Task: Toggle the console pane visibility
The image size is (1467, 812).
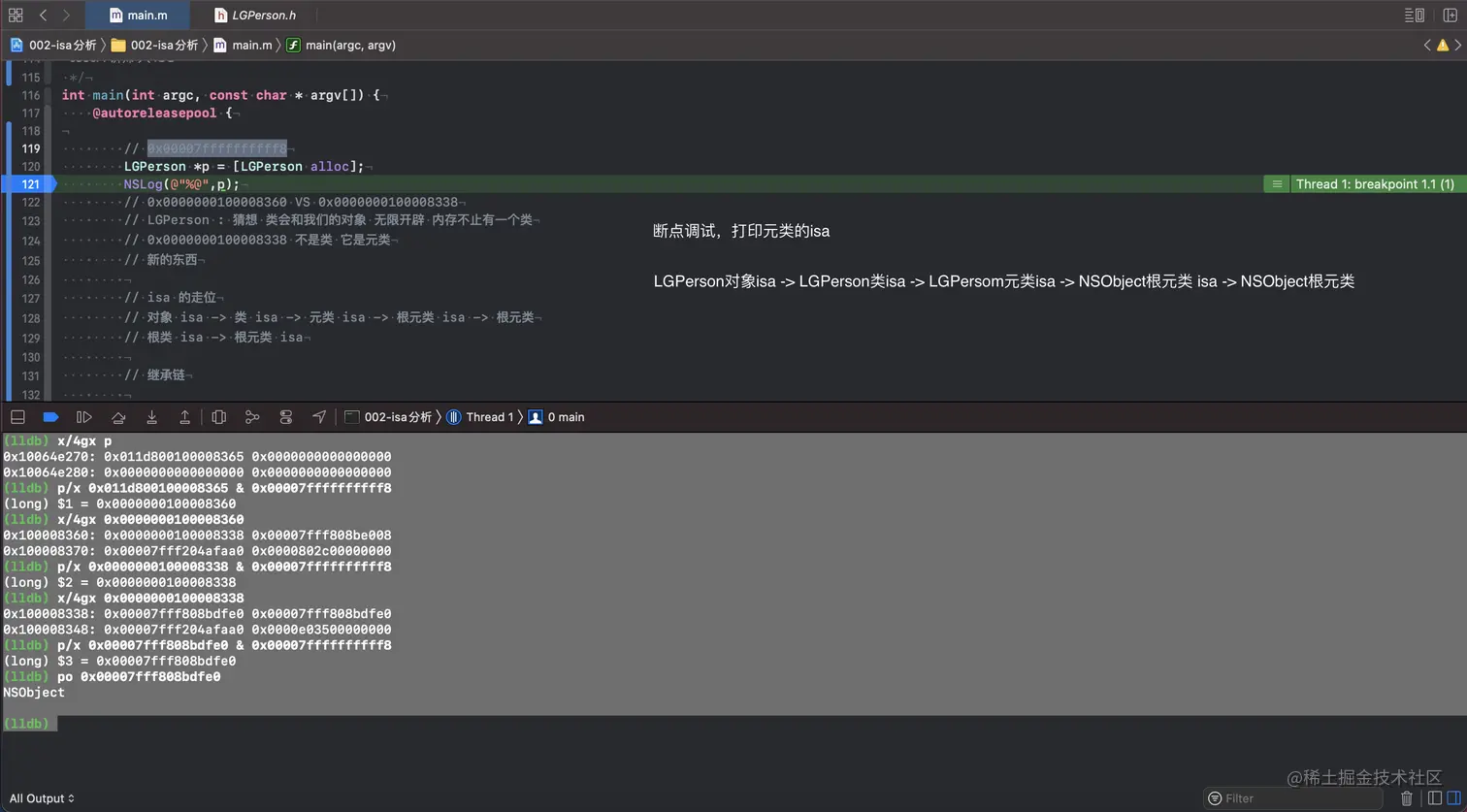Action: [1453, 798]
